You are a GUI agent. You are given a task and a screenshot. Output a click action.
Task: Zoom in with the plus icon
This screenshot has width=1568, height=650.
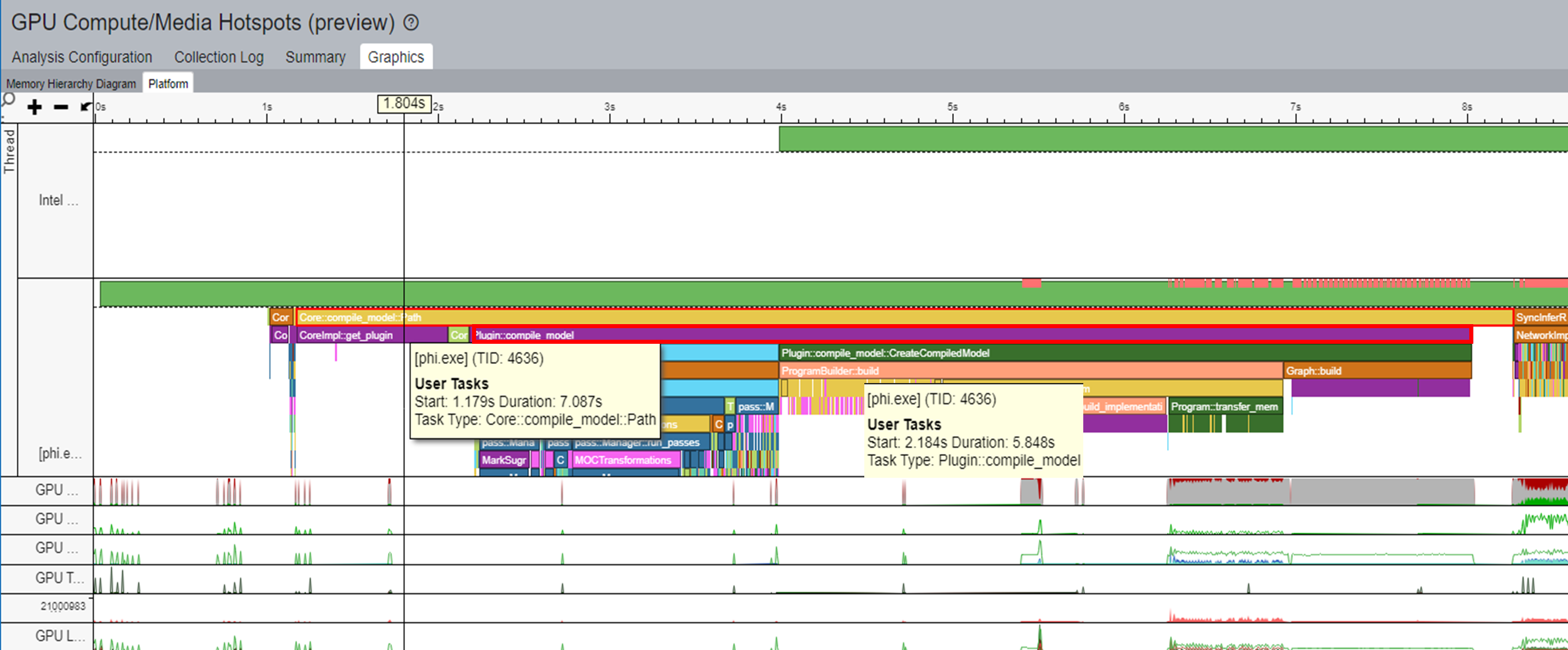[x=35, y=107]
